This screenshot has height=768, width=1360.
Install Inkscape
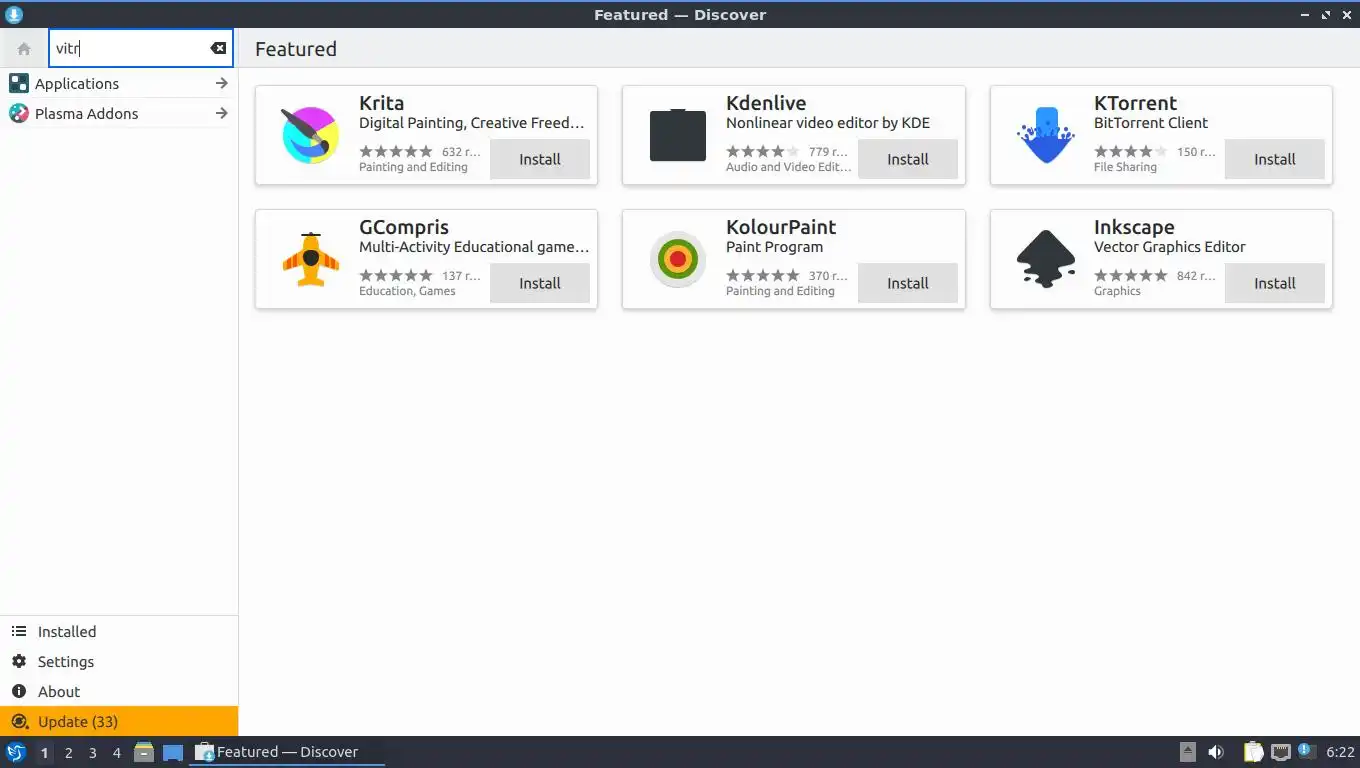point(1275,283)
